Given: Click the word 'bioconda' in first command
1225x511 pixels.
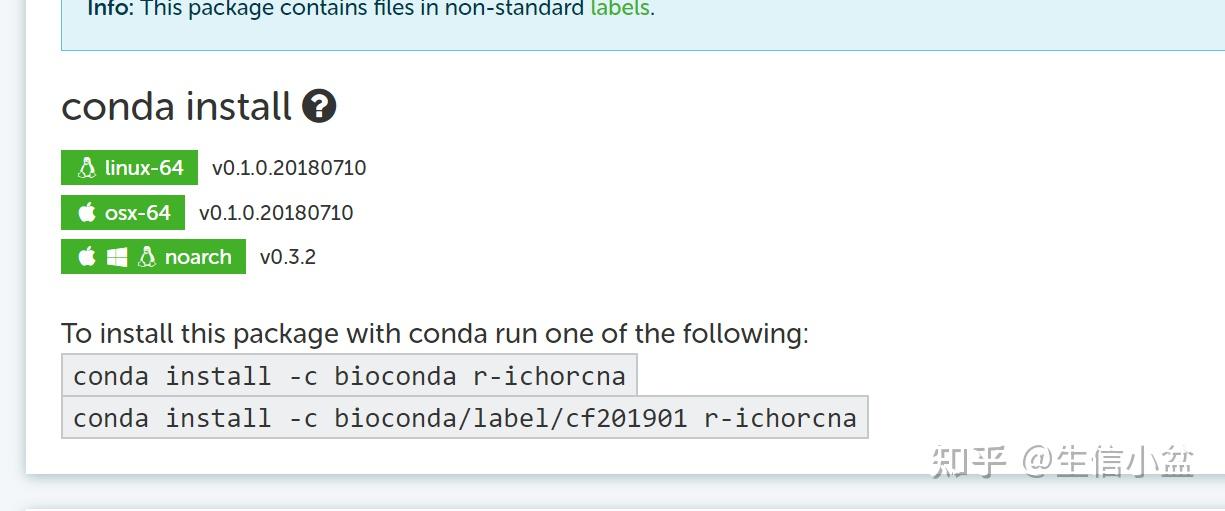Looking at the screenshot, I should click(395, 376).
